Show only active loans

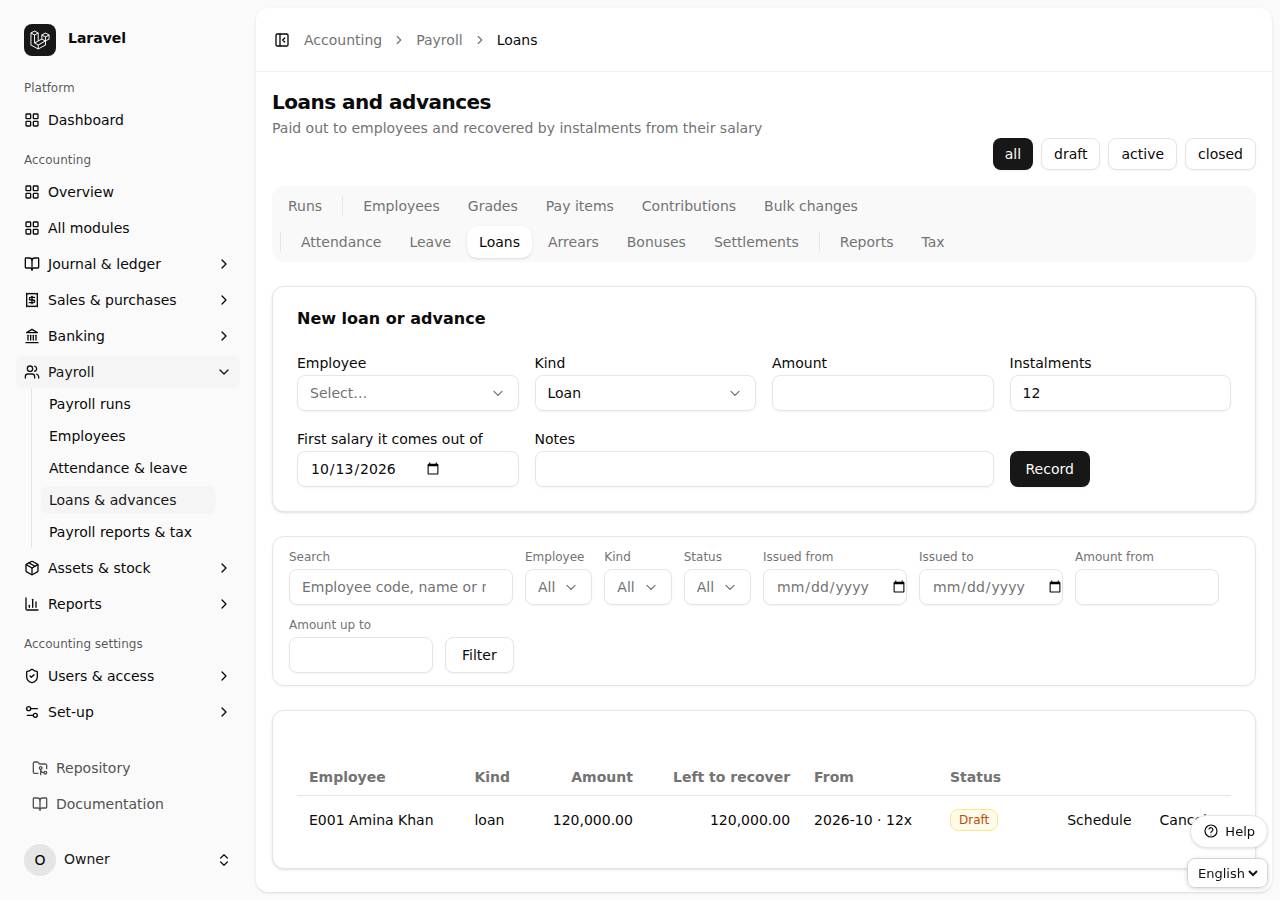(x=1142, y=154)
